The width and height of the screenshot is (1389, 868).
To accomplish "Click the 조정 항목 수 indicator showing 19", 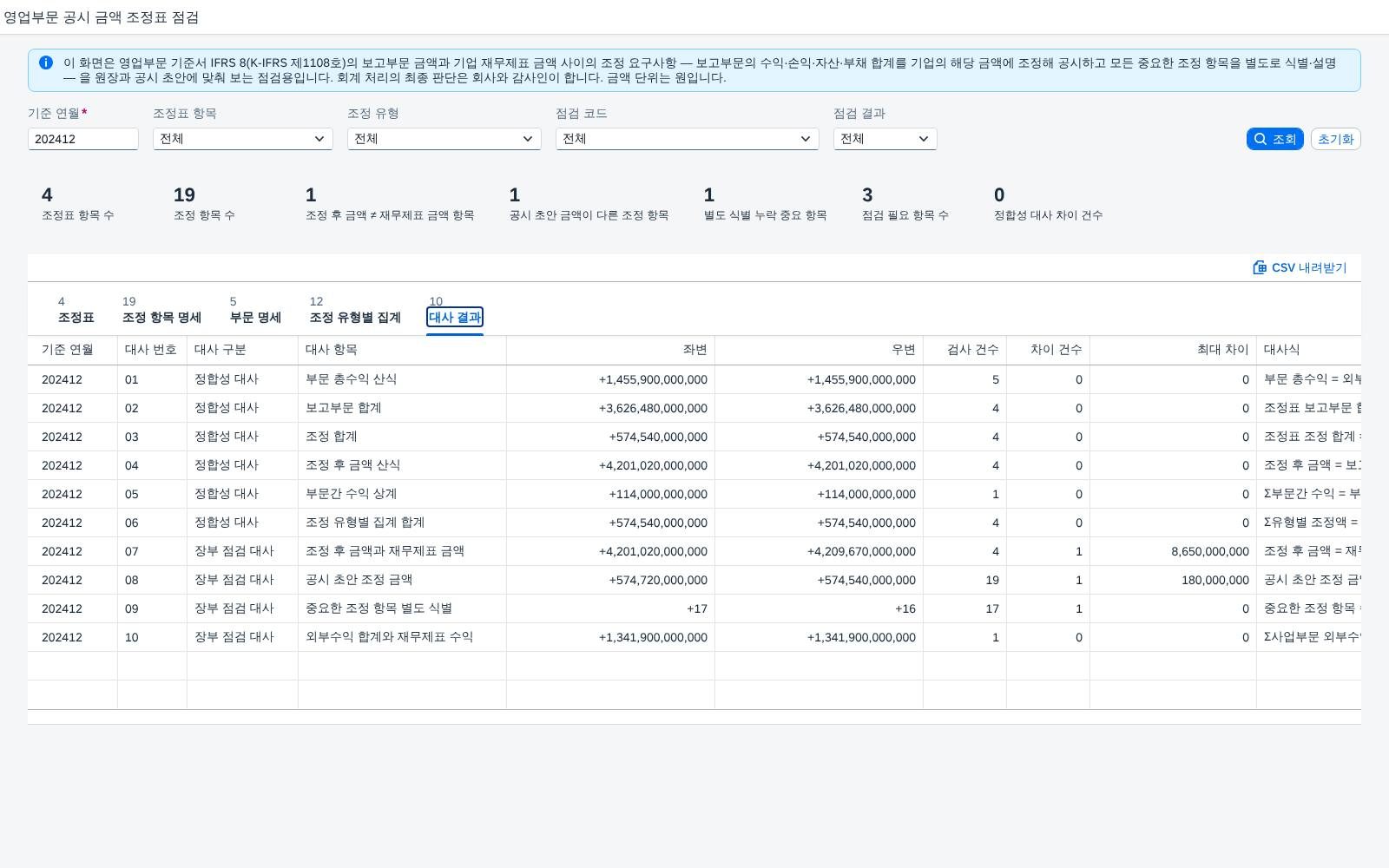I will point(204,204).
